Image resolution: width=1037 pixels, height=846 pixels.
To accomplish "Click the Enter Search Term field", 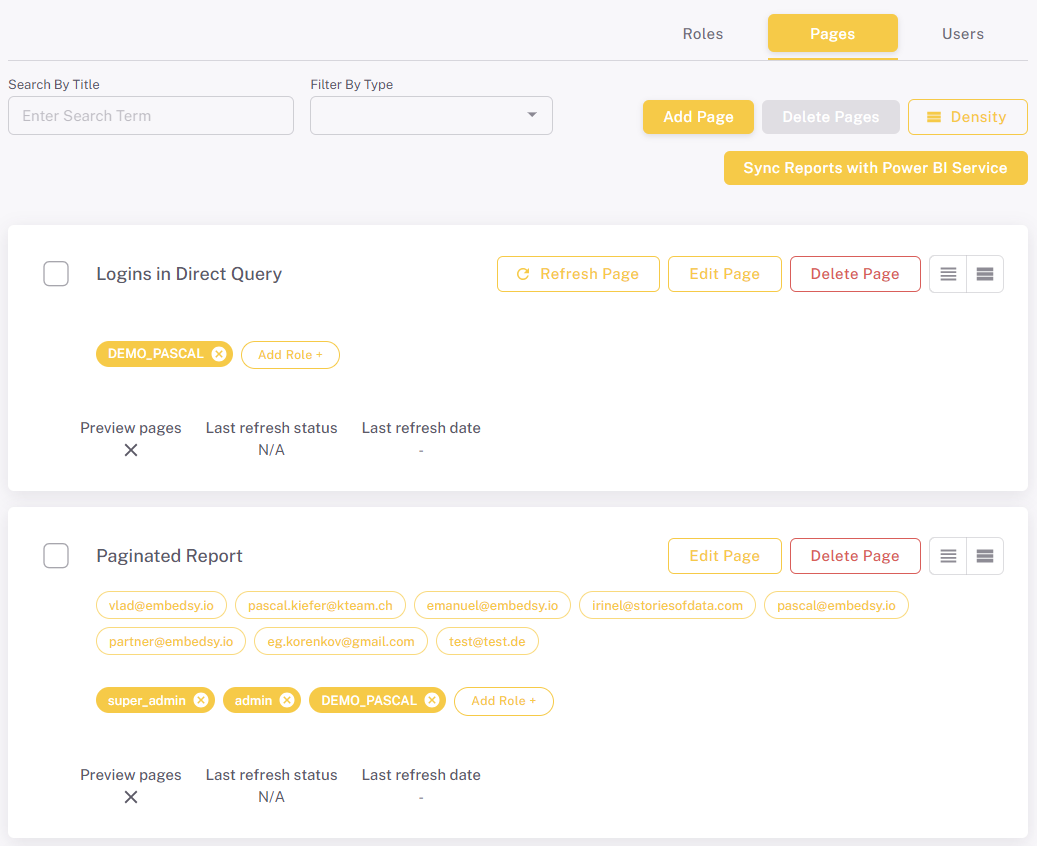I will point(150,115).
